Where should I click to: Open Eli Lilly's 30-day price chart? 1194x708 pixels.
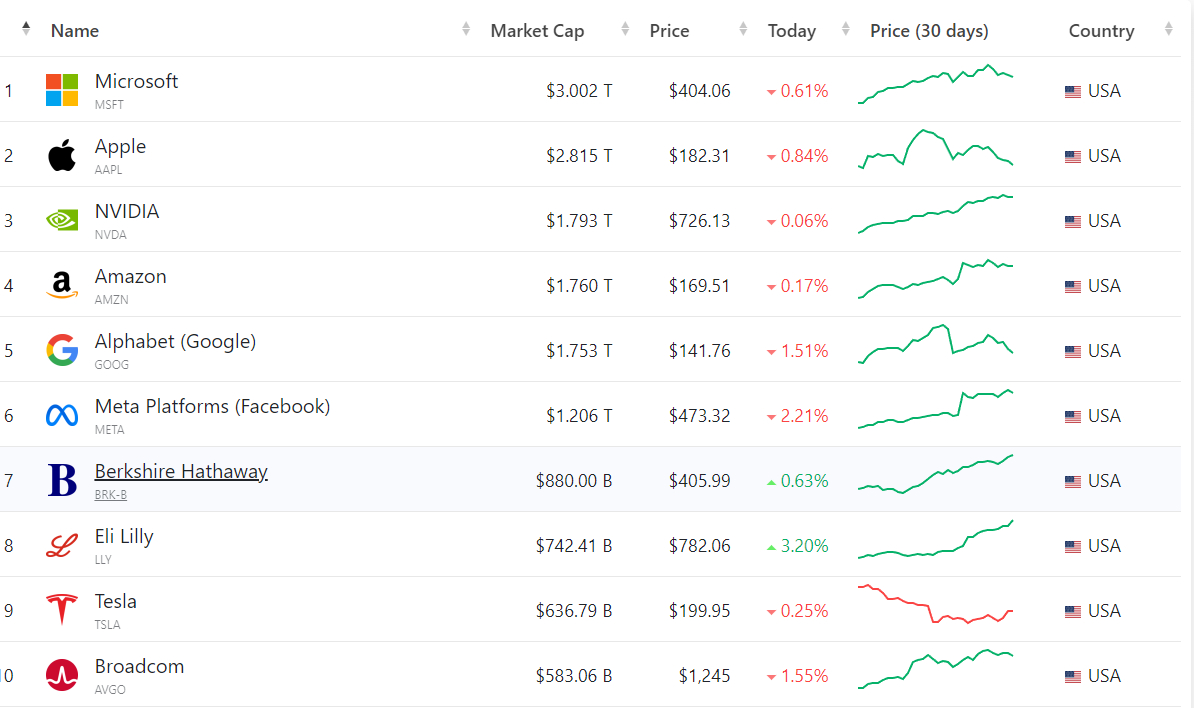[x=936, y=540]
